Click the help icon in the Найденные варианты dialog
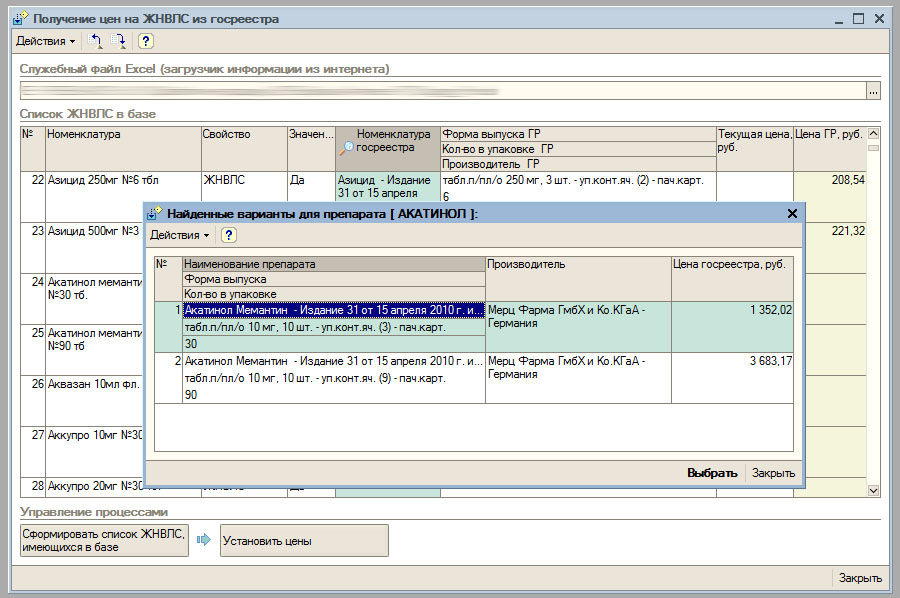 click(x=228, y=235)
